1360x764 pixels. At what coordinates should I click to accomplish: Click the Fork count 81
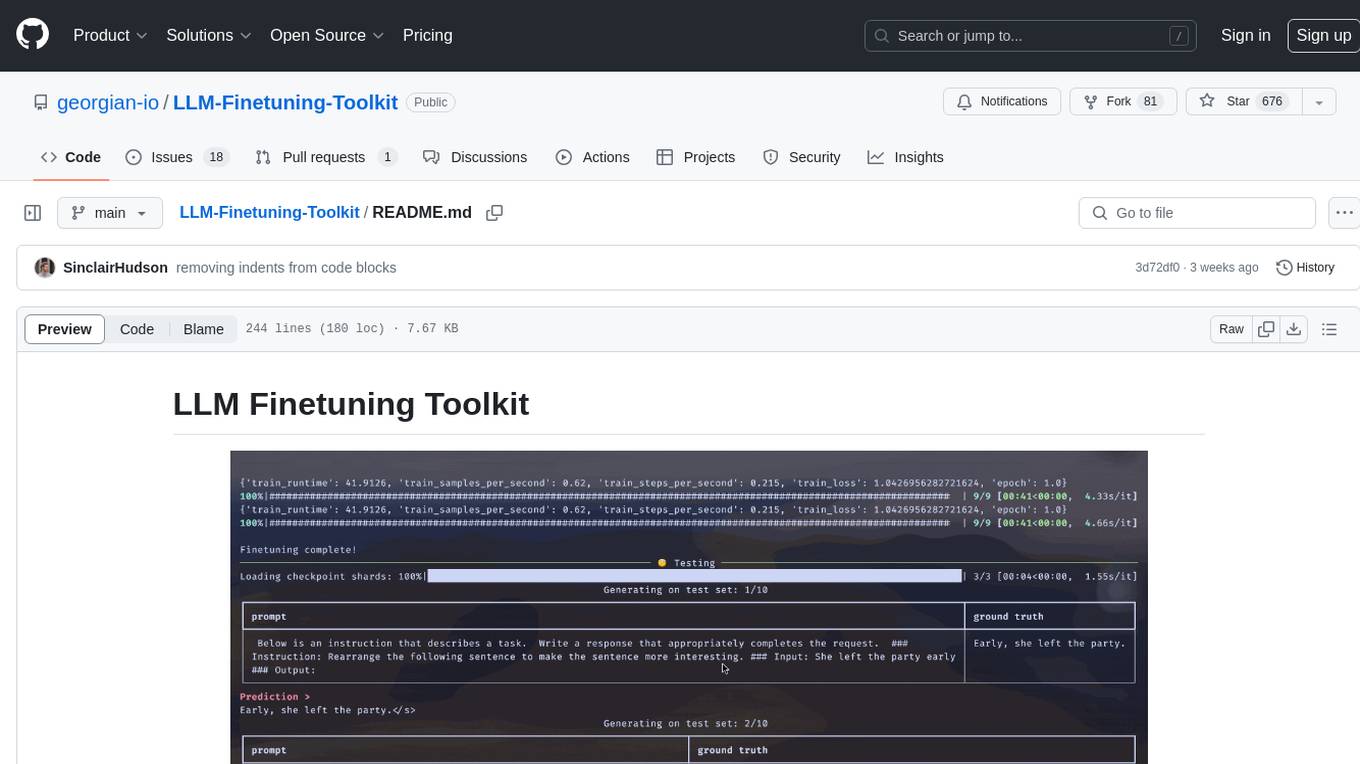point(1150,102)
